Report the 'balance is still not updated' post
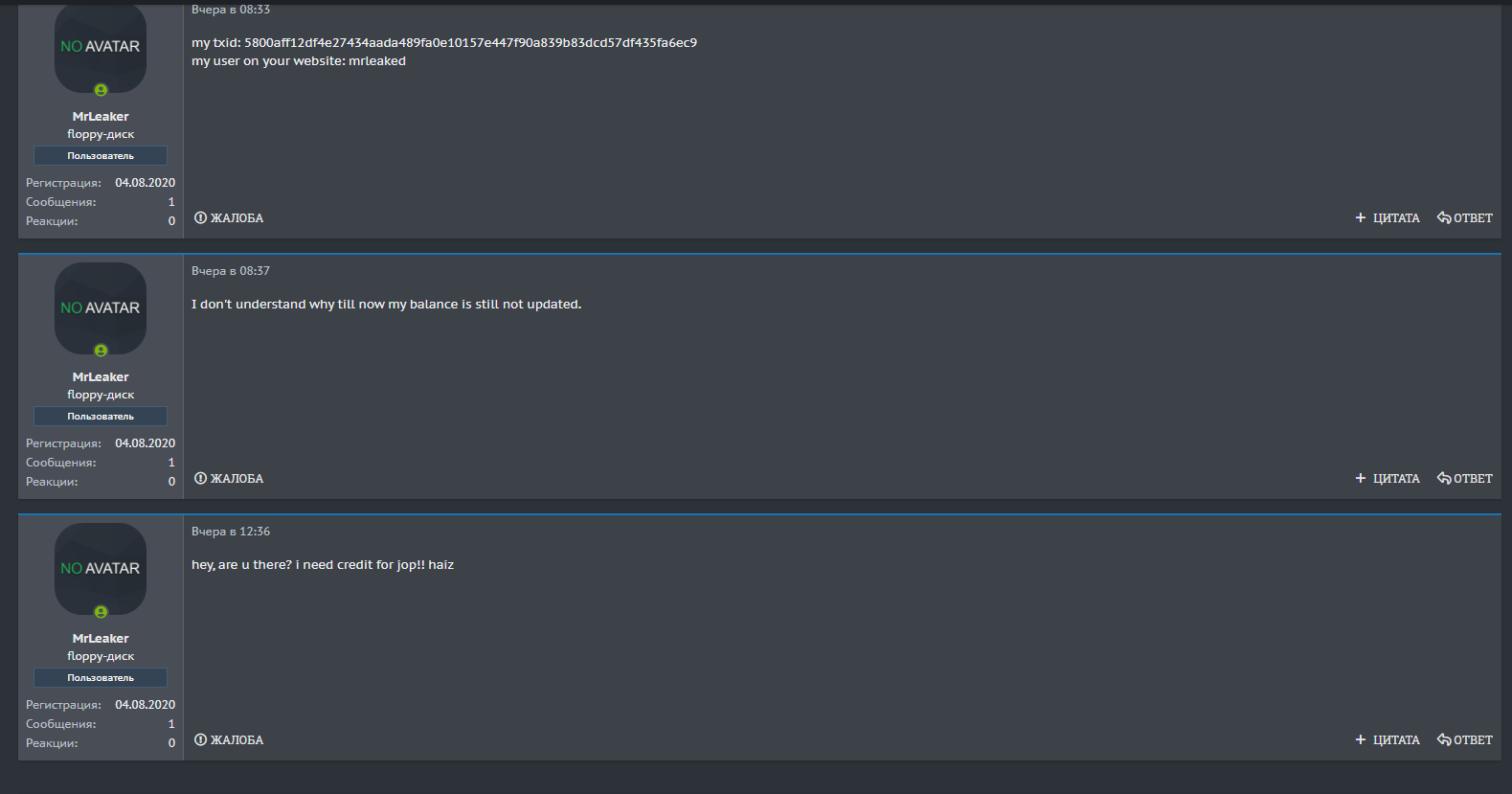Viewport: 1512px width, 794px height. click(229, 479)
